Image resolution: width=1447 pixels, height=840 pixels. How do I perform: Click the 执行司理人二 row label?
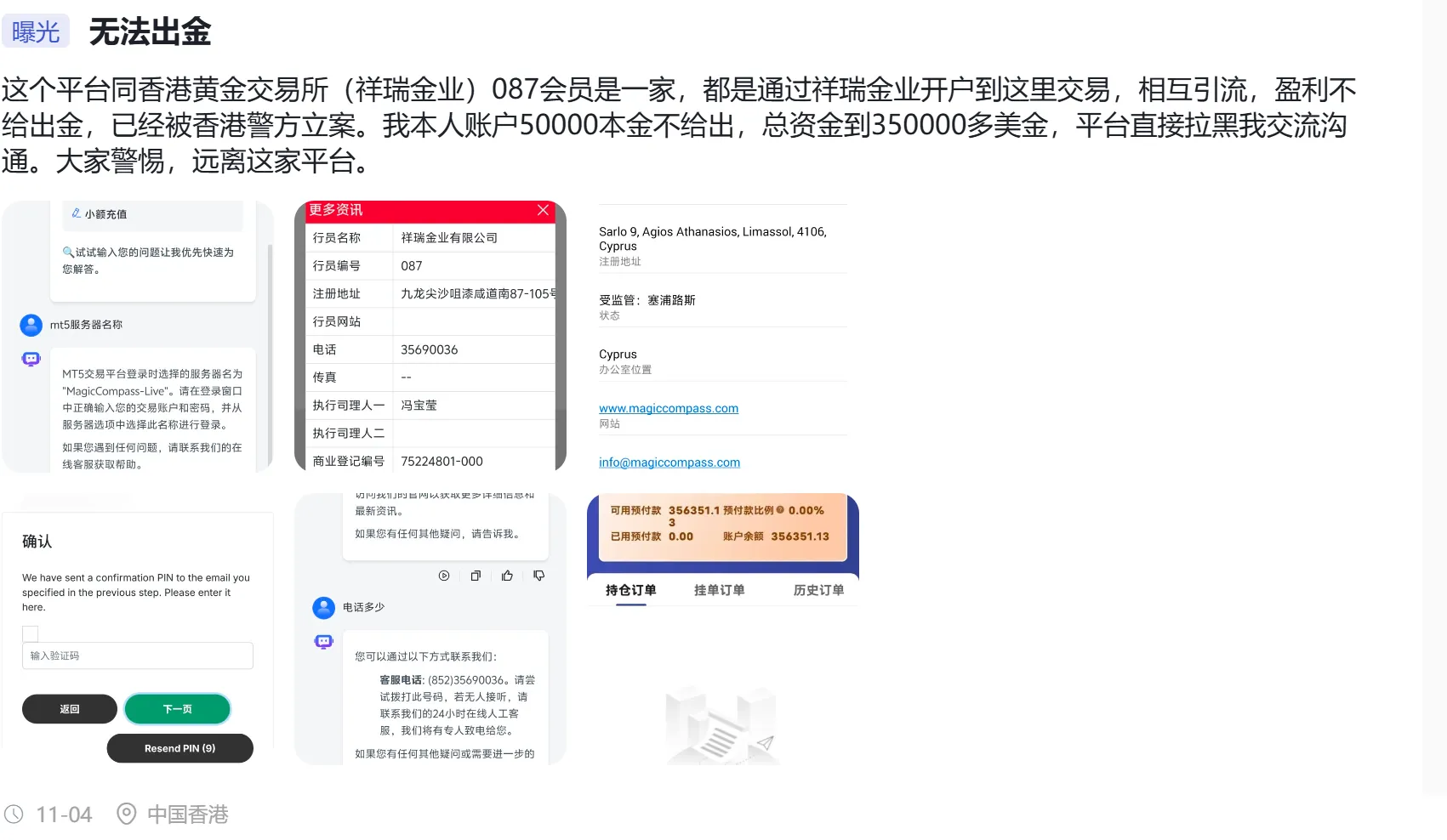[x=349, y=434]
